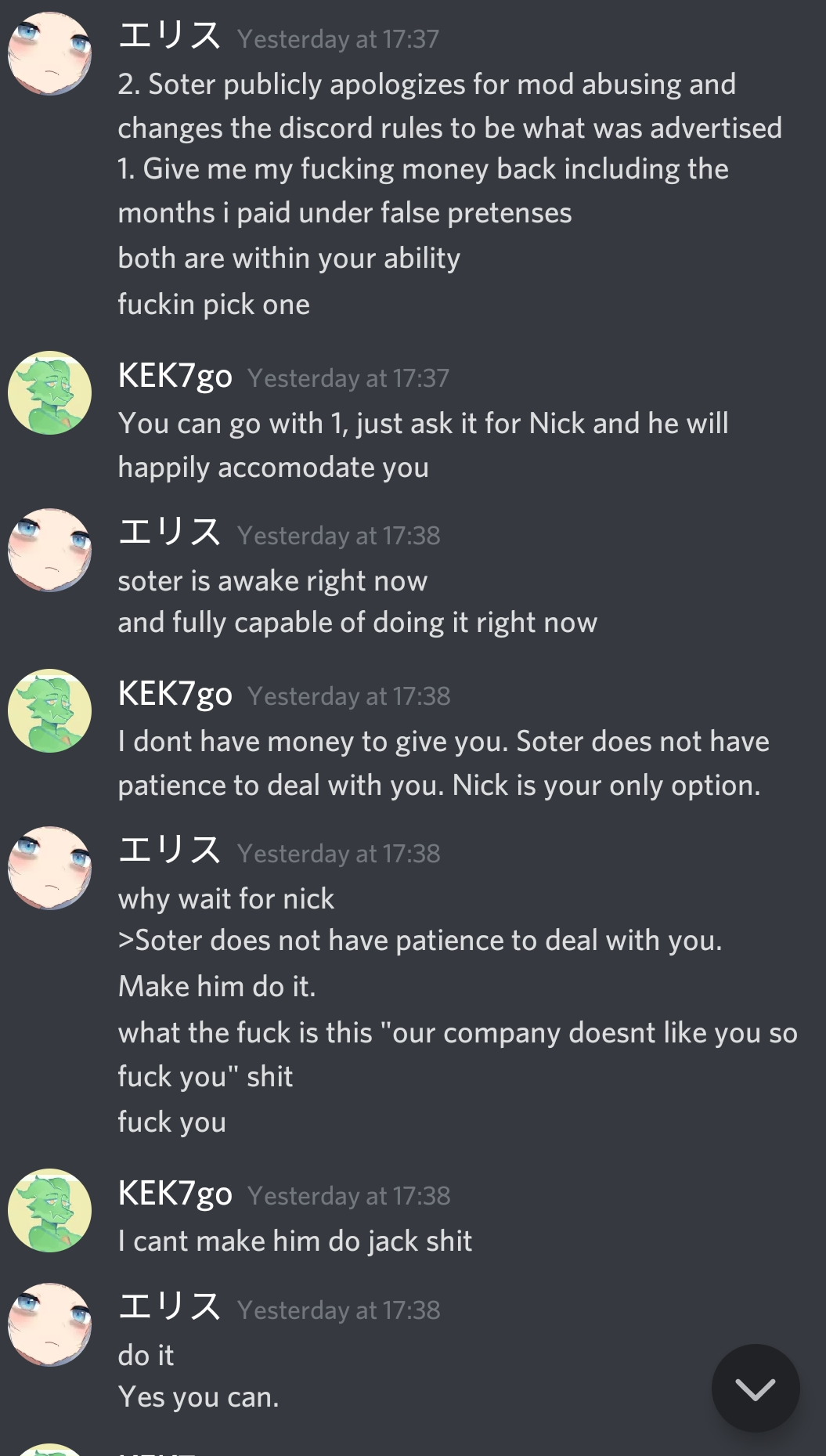Open KEK7go avatar beside 'I cant make him' message
This screenshot has height=1456, width=826.
[49, 1210]
